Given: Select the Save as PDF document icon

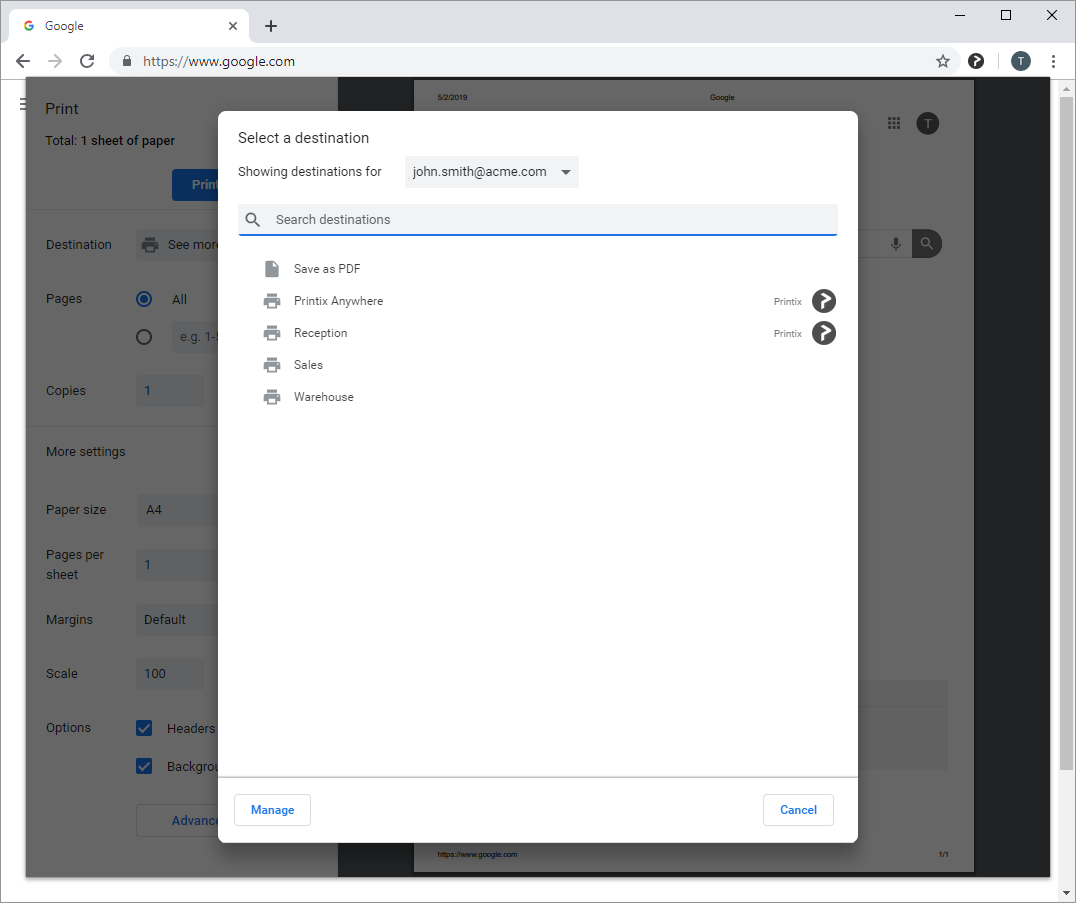Looking at the screenshot, I should (271, 268).
